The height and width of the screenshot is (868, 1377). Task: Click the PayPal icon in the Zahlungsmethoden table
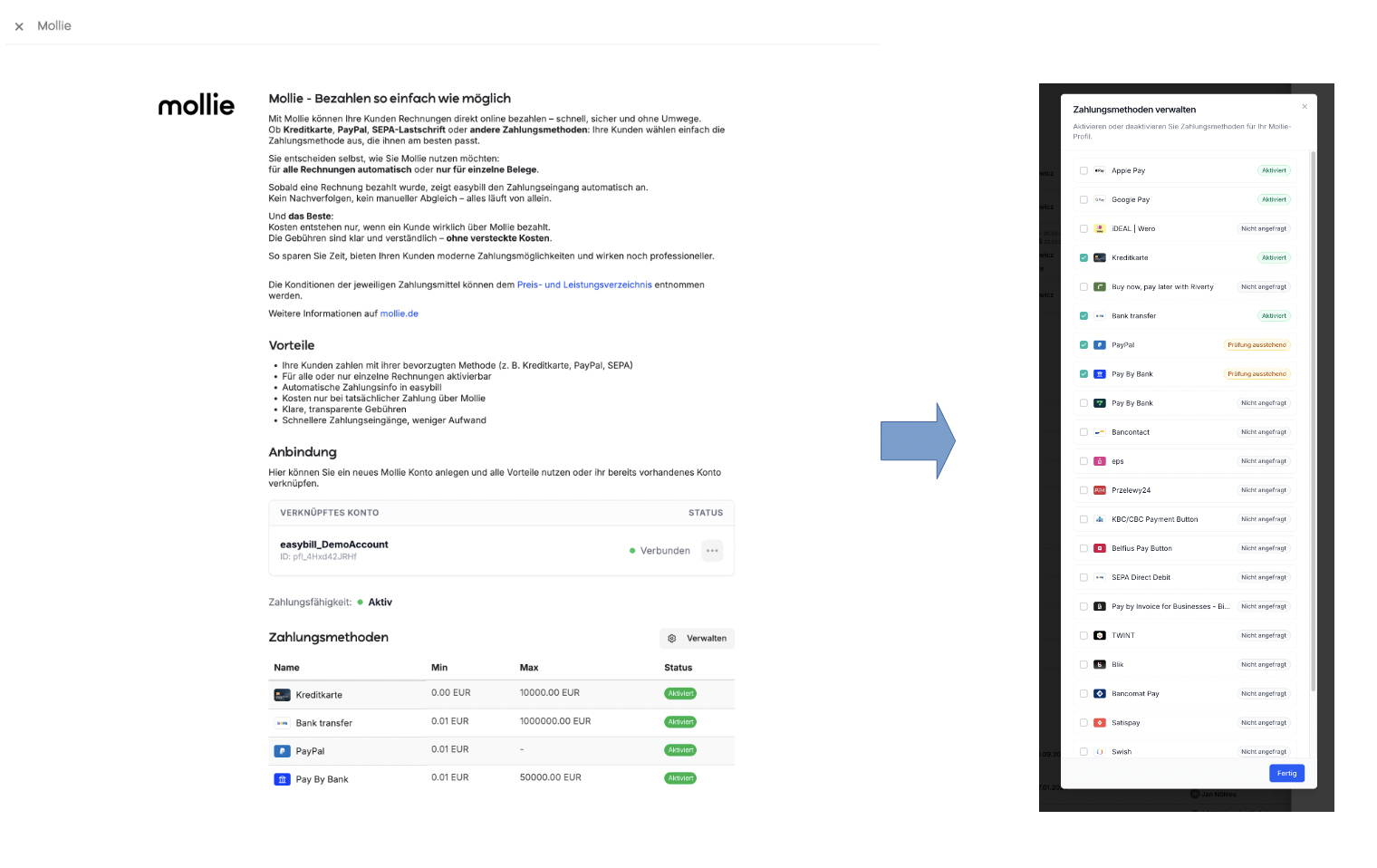pos(282,751)
